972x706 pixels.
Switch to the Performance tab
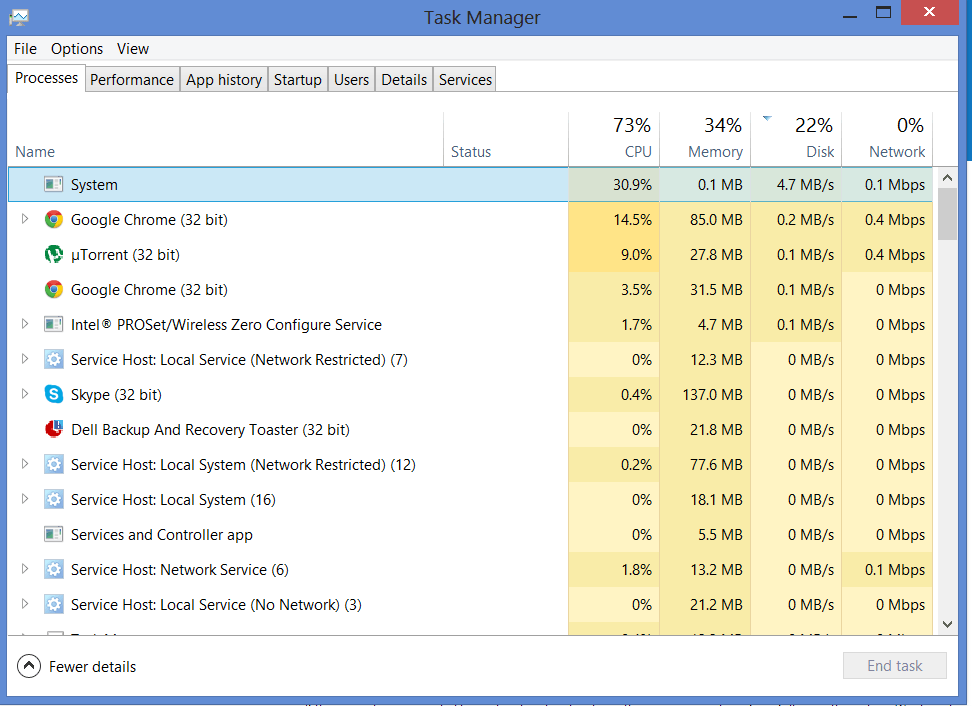click(132, 79)
